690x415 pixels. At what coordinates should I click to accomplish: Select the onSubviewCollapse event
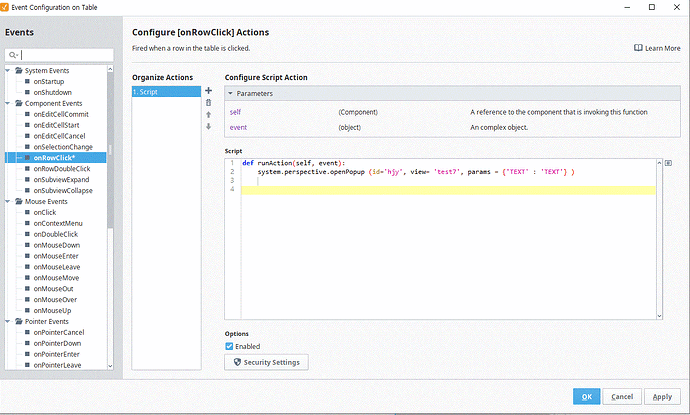63,191
